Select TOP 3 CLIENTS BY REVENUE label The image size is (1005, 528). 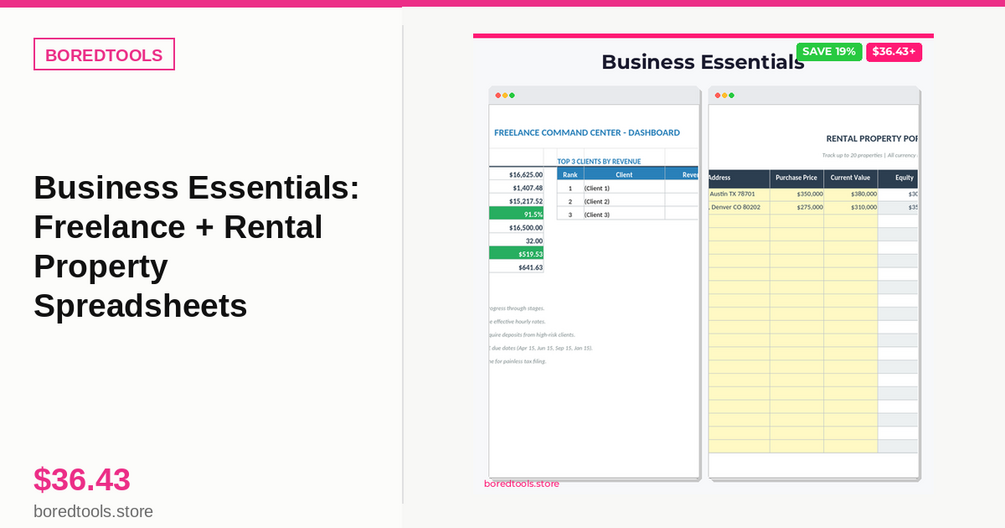point(599,161)
